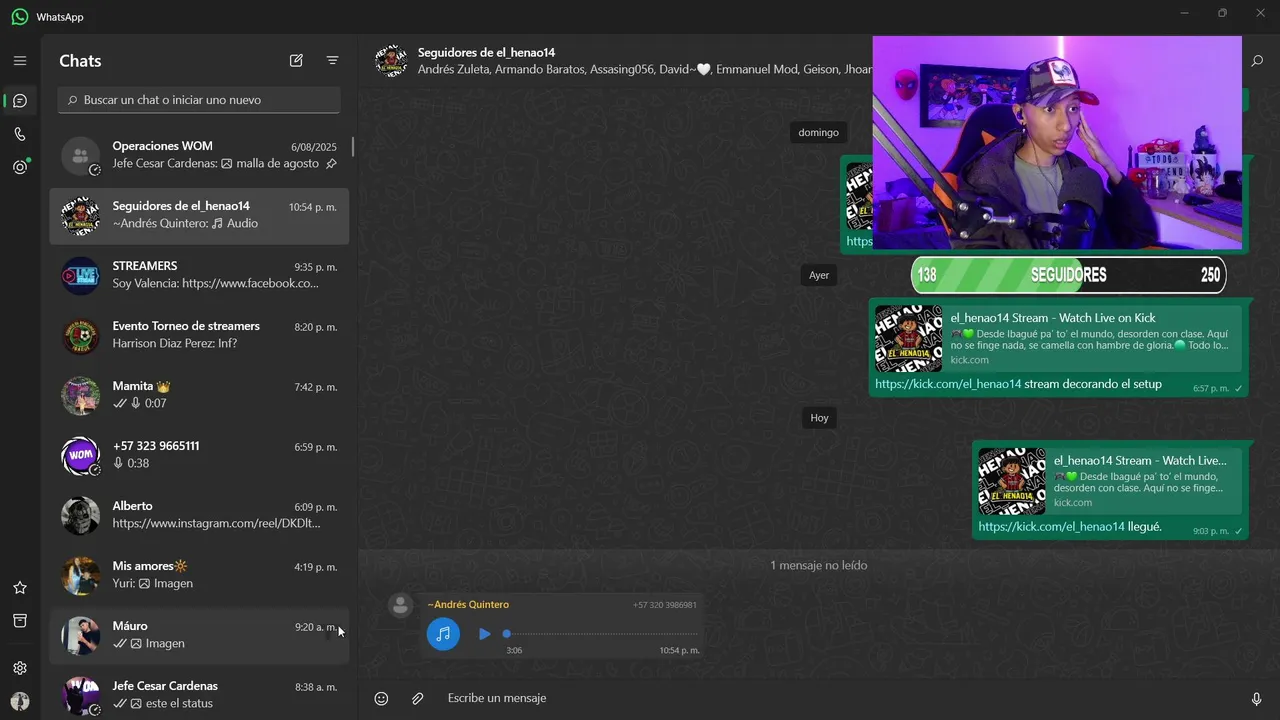Seek the audio message progress slider
The height and width of the screenshot is (720, 1280).
click(x=602, y=633)
